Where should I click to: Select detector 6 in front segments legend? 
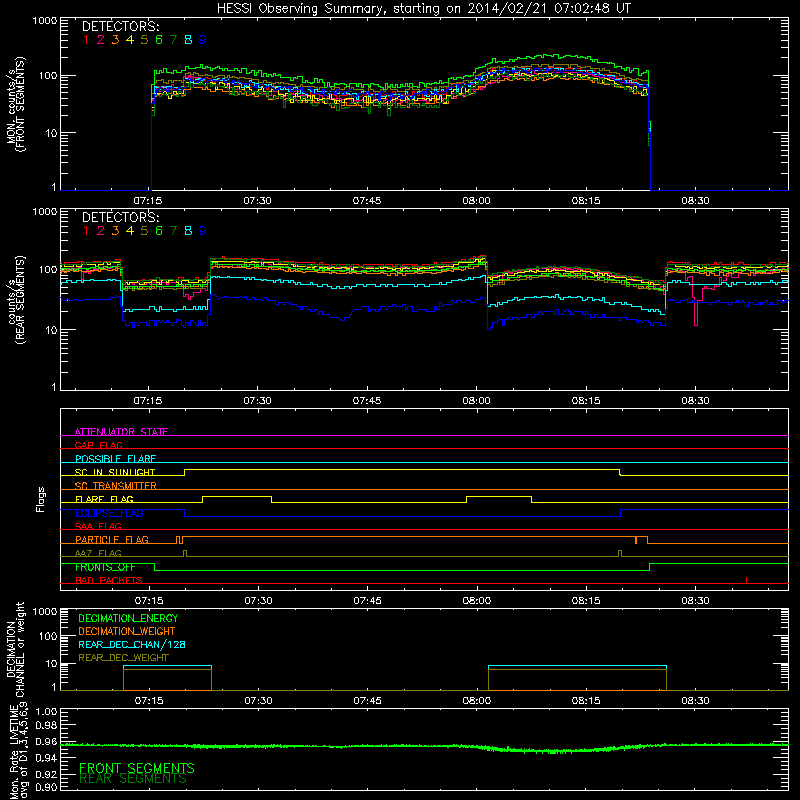pos(159,40)
